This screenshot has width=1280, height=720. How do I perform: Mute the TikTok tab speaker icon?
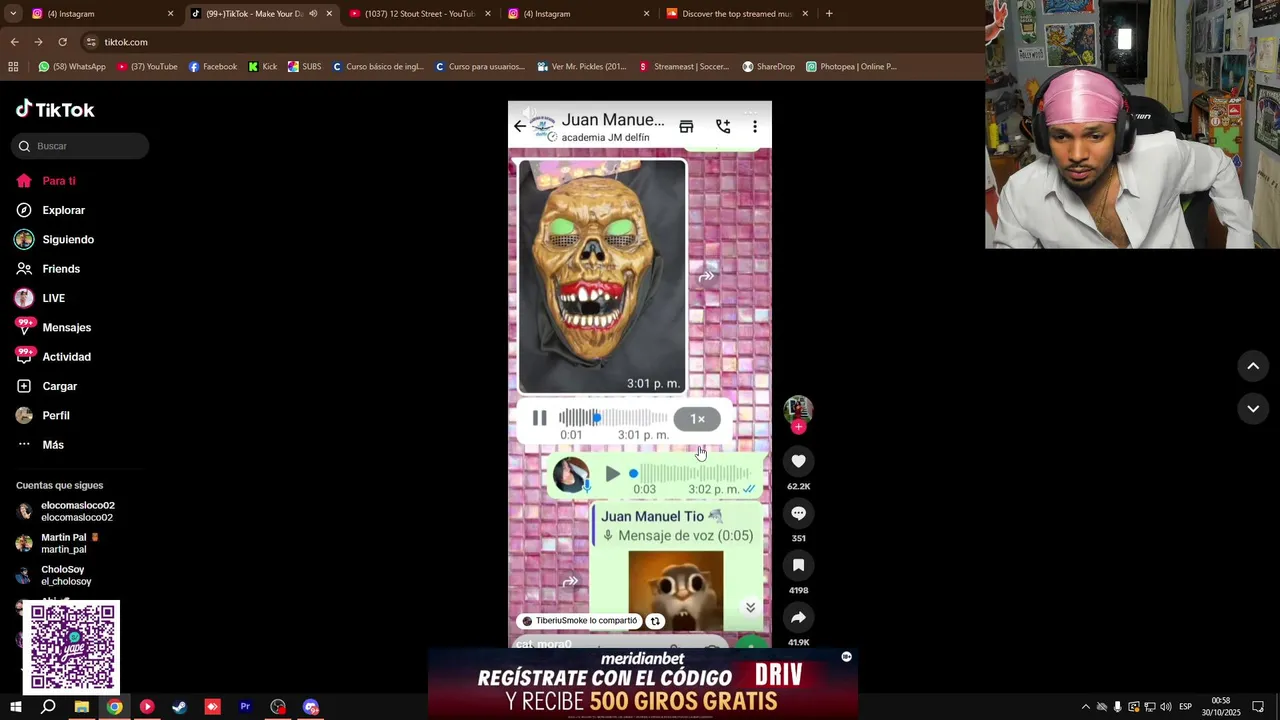click(313, 14)
